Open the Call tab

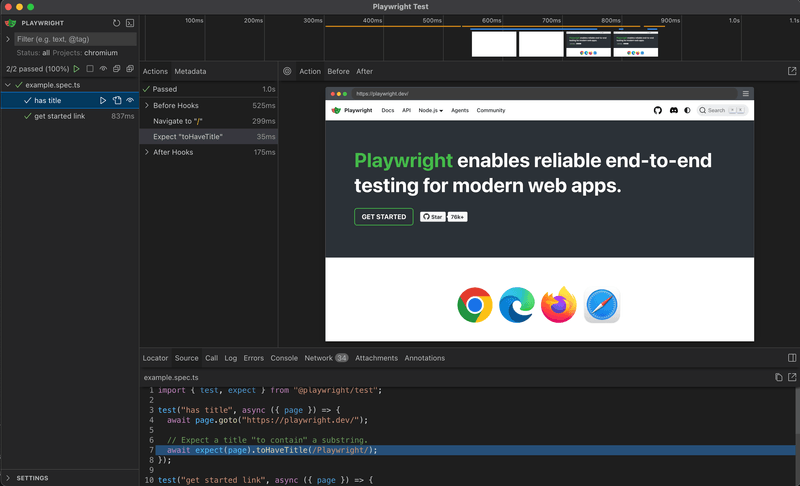click(211, 358)
